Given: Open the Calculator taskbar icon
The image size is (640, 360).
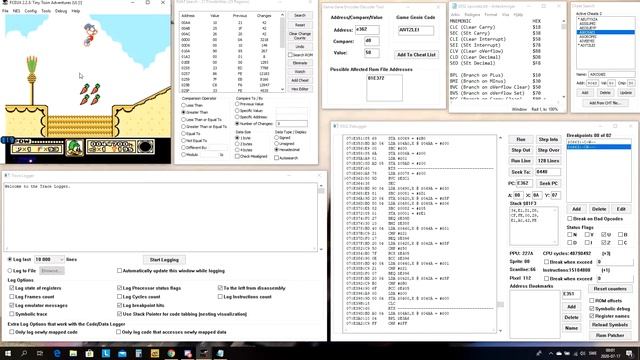Looking at the screenshot, I should [138, 353].
